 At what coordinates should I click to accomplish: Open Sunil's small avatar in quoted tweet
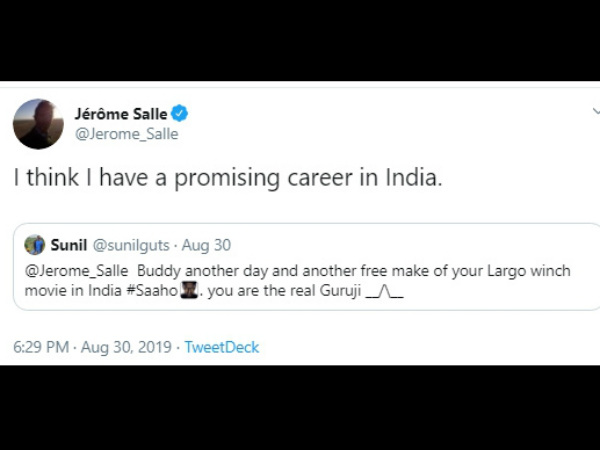coord(35,245)
